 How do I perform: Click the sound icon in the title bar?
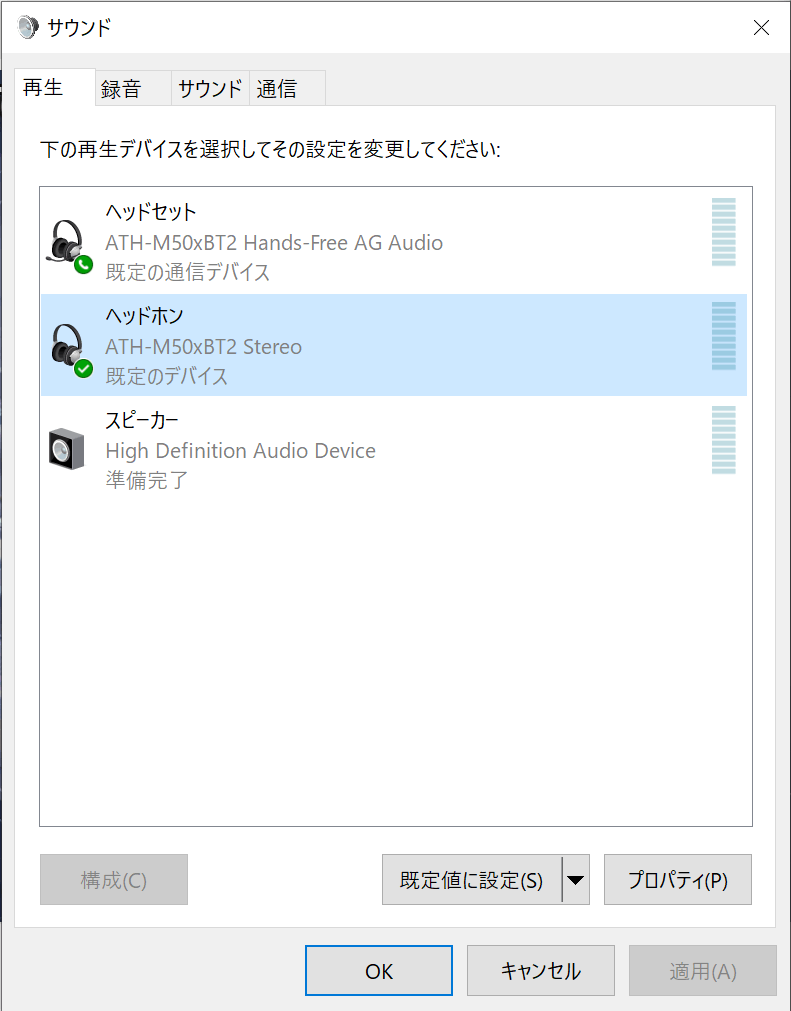click(28, 28)
